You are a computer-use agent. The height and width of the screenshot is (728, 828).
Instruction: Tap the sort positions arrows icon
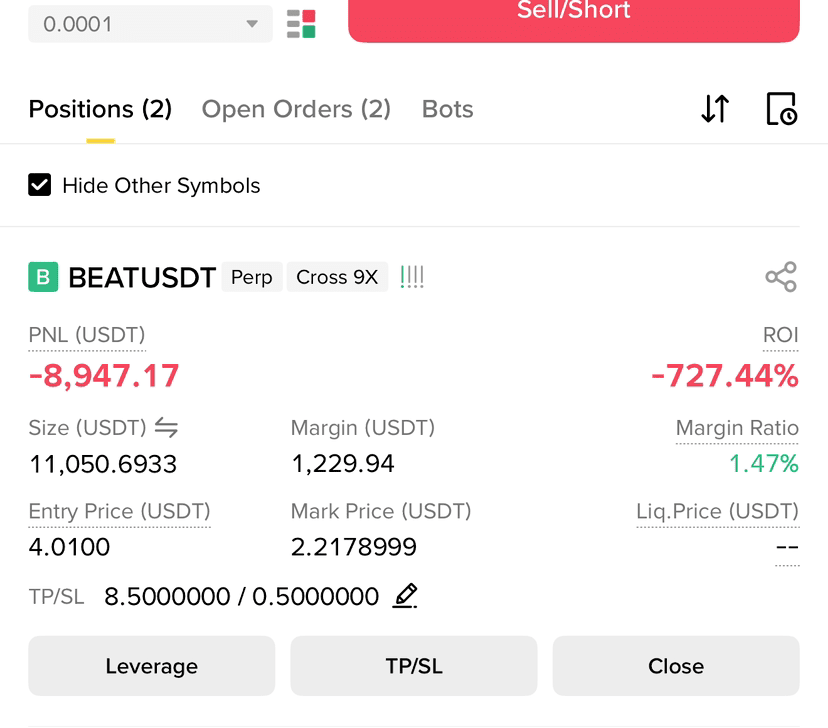coord(715,108)
